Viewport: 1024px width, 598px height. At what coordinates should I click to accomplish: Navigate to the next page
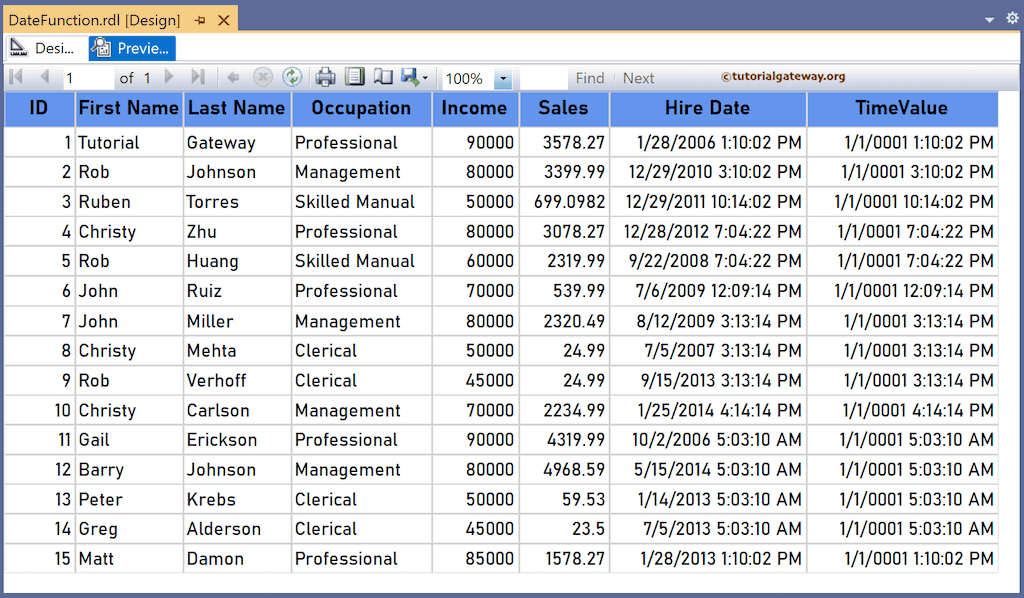168,77
